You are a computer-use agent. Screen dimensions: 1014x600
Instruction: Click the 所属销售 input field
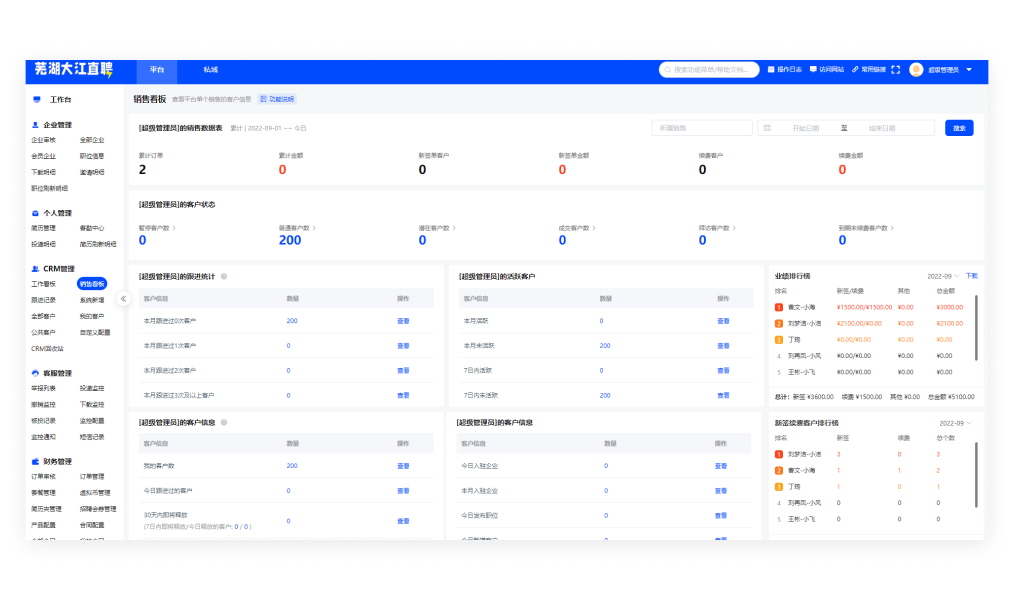point(701,128)
